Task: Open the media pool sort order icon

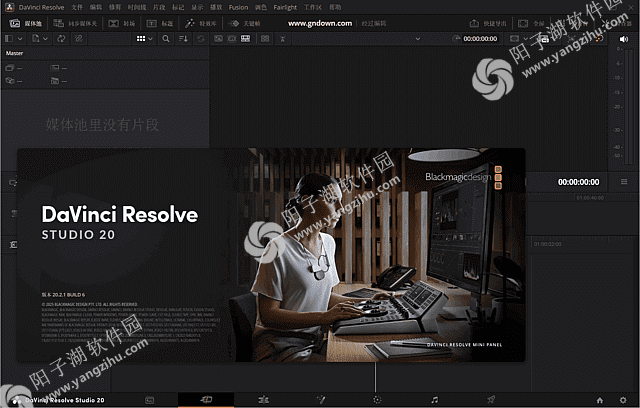Action: click(x=183, y=39)
